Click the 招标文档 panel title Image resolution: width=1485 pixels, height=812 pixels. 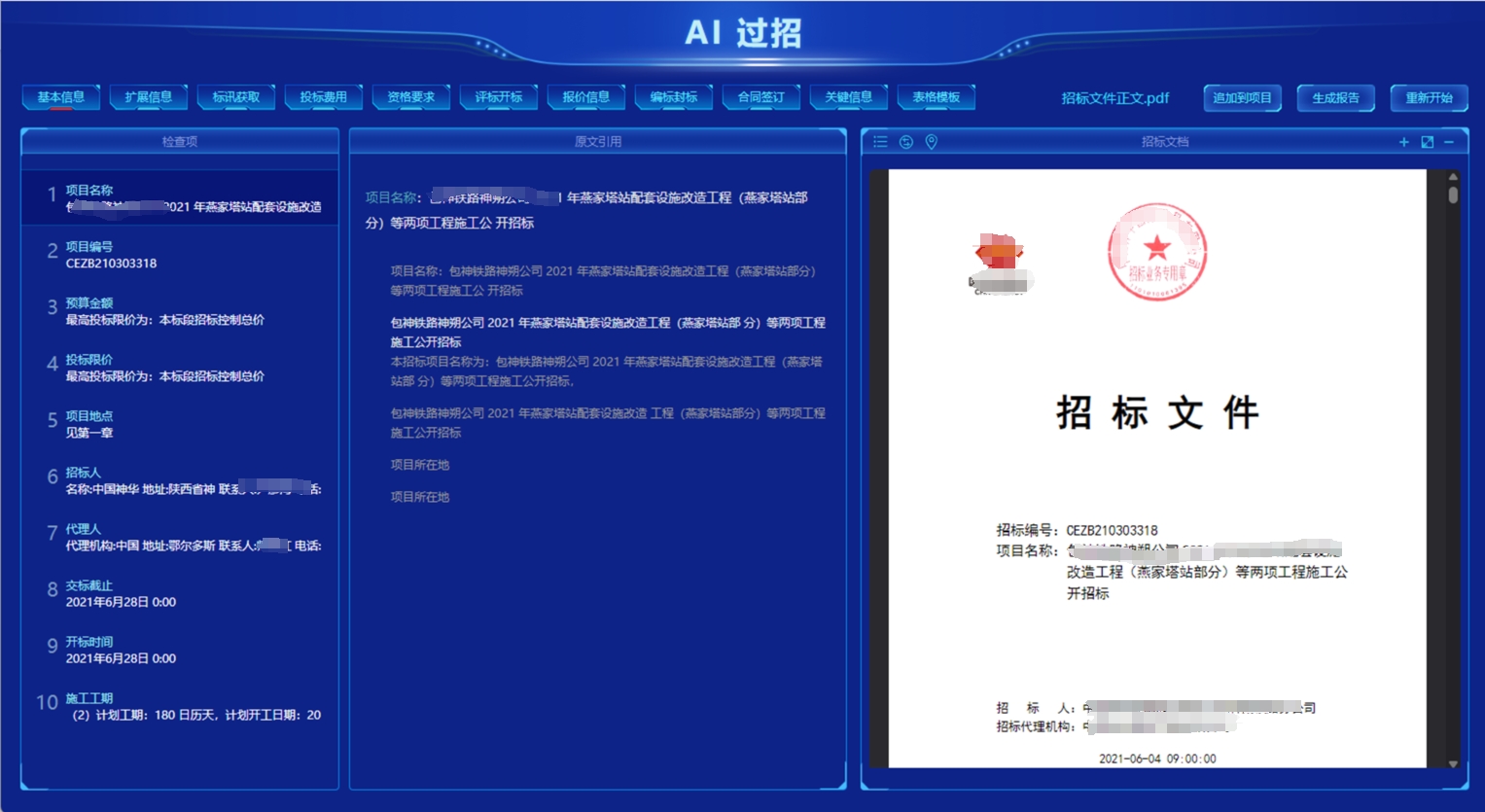1165,142
